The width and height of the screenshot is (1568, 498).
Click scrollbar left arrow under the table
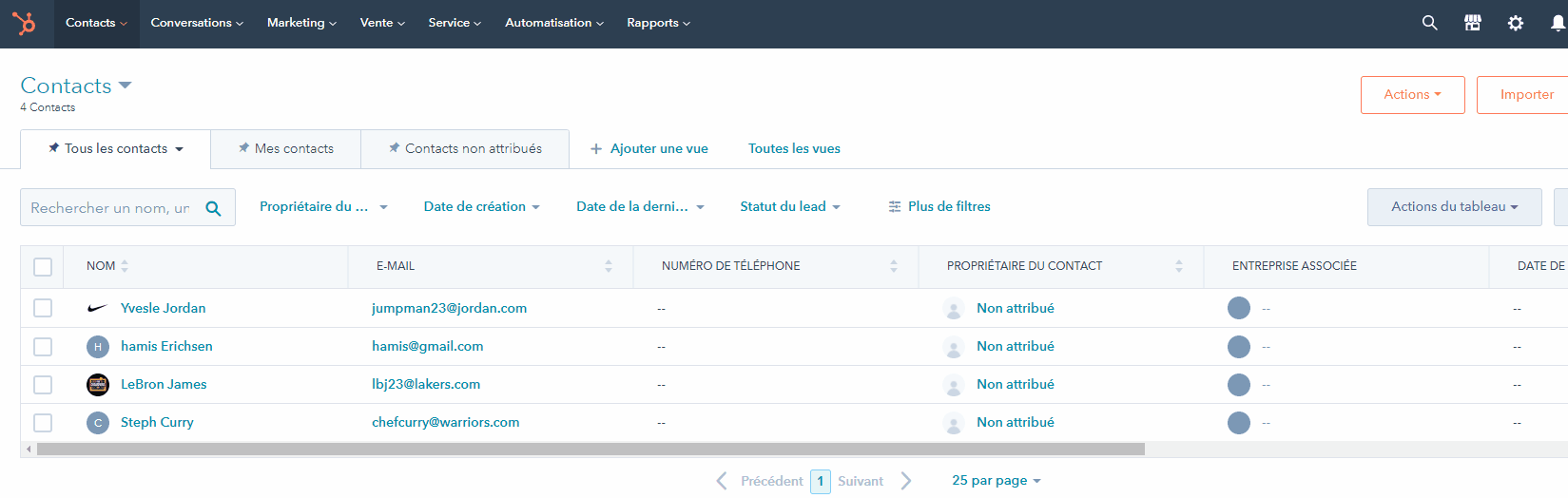click(x=29, y=450)
